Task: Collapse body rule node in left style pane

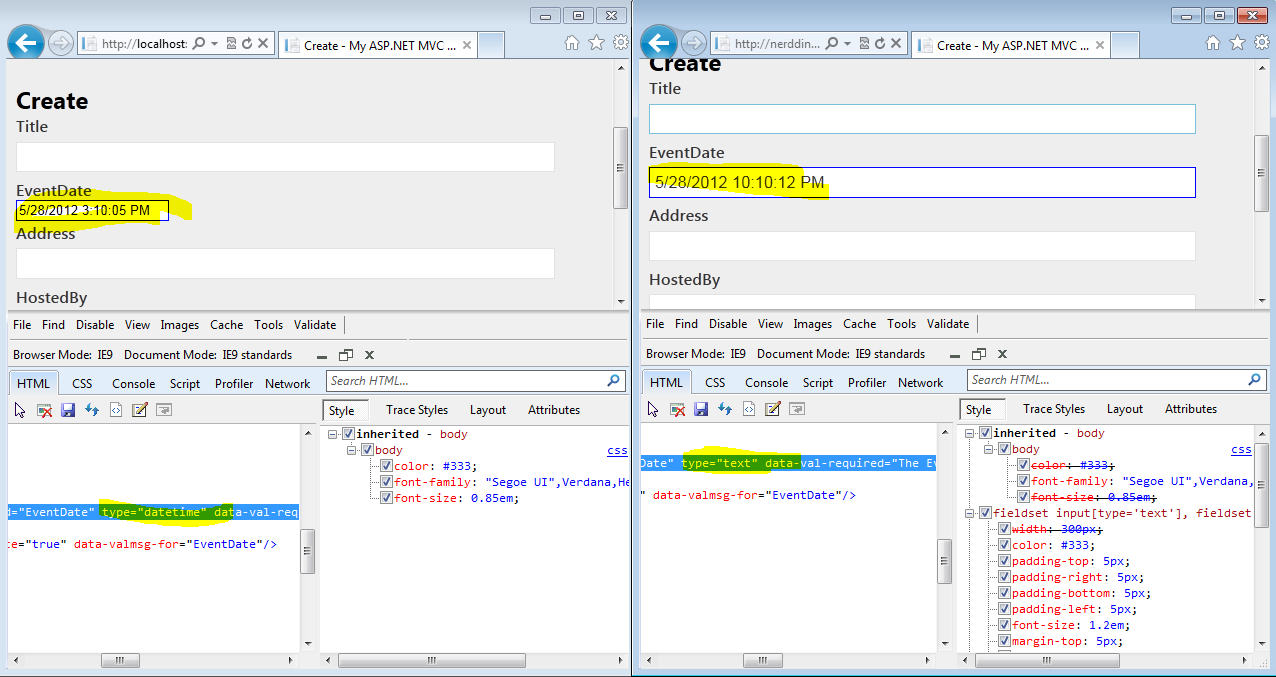Action: coord(351,450)
